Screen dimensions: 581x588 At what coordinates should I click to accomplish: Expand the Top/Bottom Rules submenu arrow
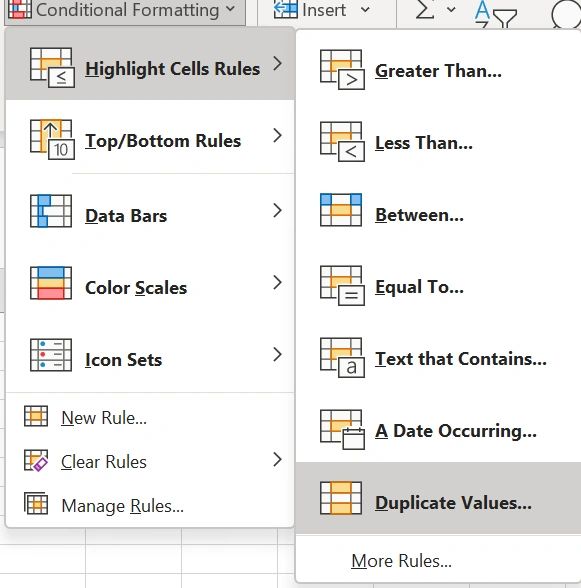point(277,135)
